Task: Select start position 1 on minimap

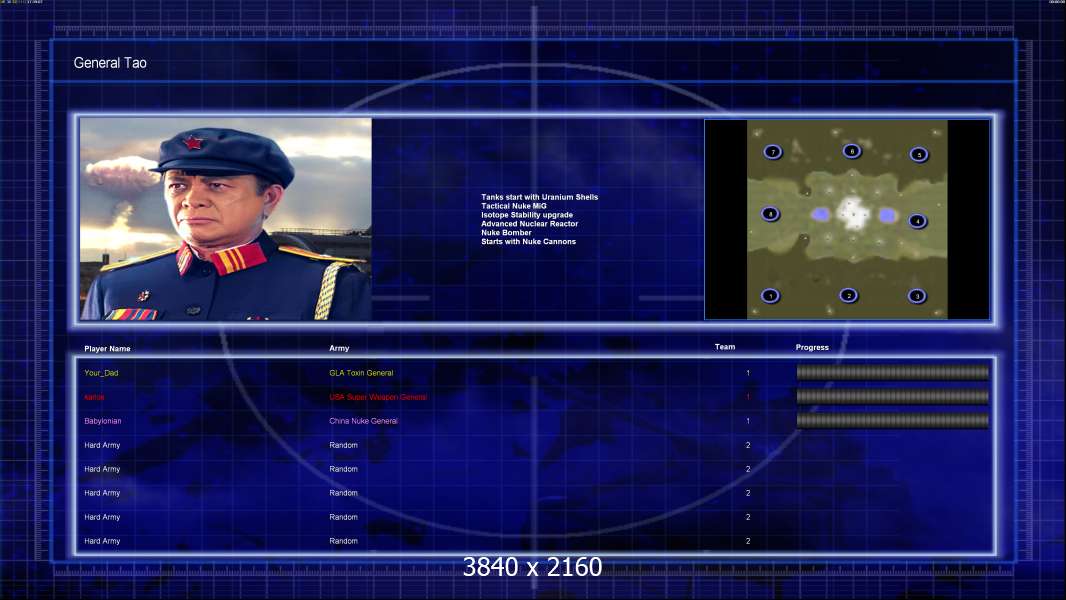Action: click(x=770, y=296)
